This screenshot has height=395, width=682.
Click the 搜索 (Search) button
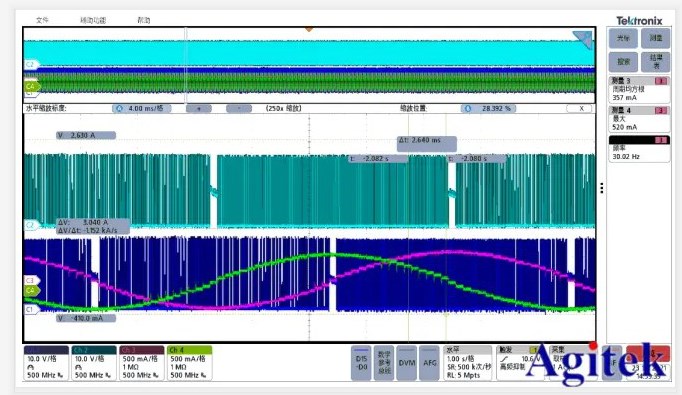623,62
